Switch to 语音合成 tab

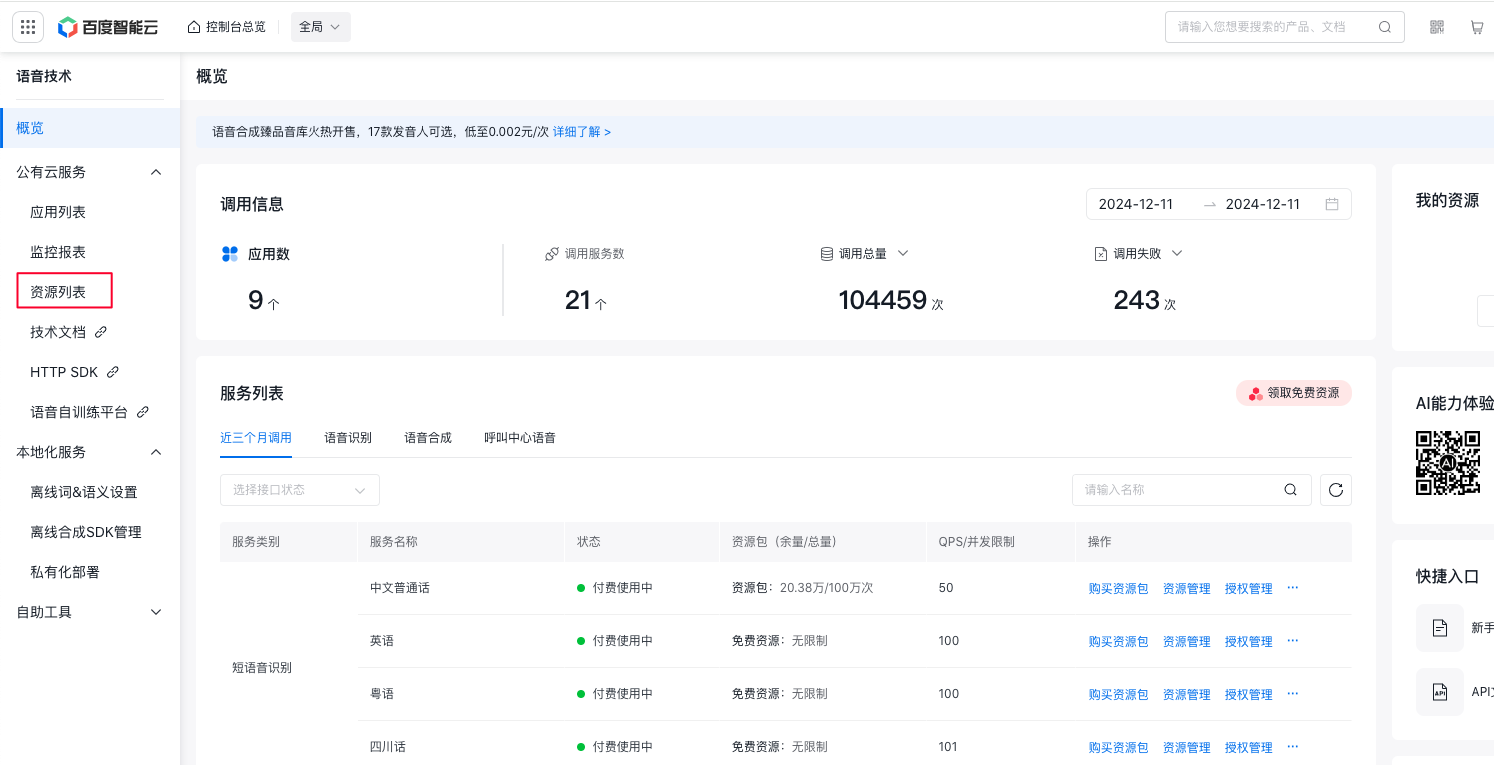click(x=428, y=437)
